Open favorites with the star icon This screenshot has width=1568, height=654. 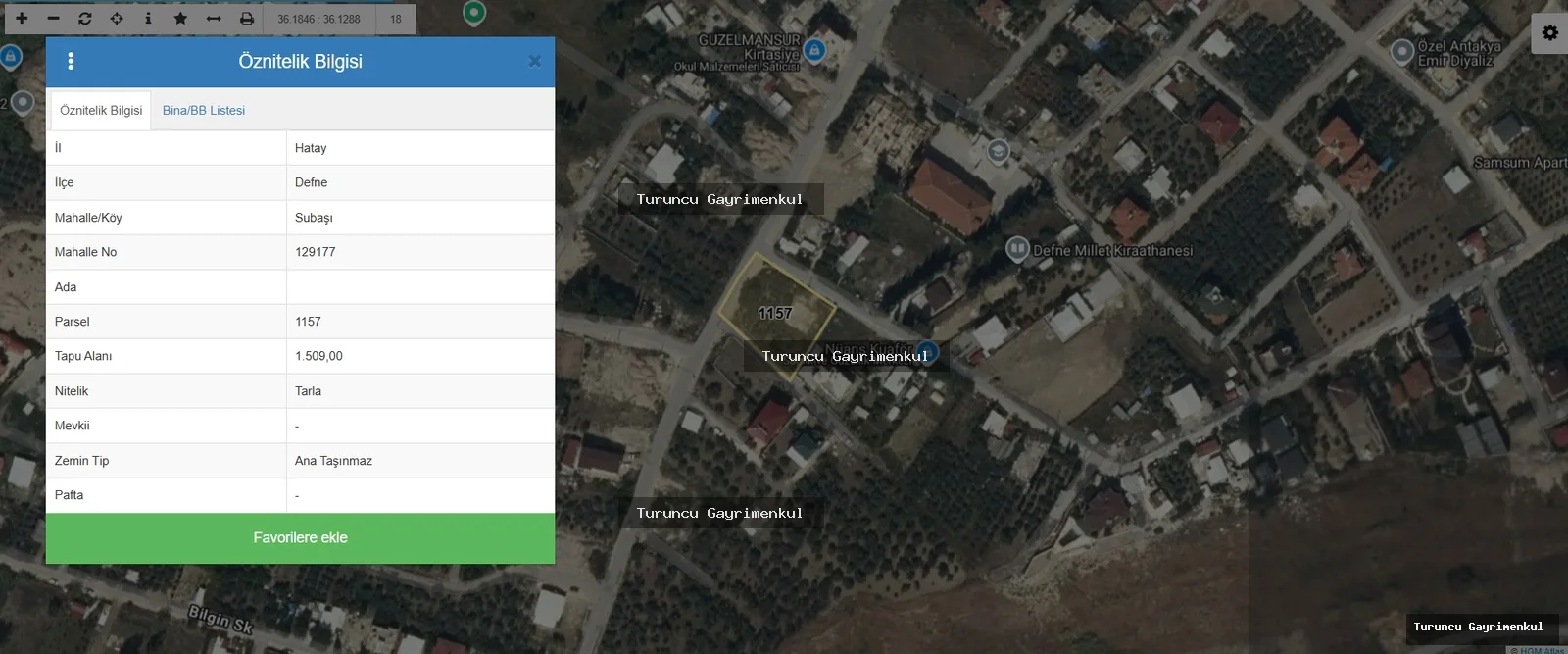tap(180, 19)
